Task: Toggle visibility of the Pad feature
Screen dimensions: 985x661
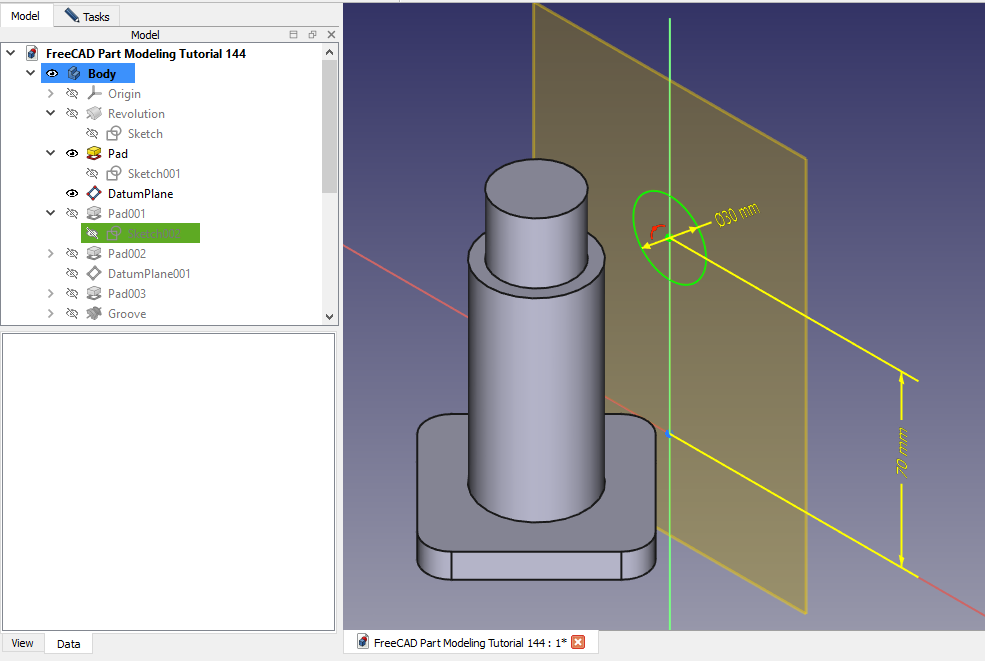Action: pos(72,154)
